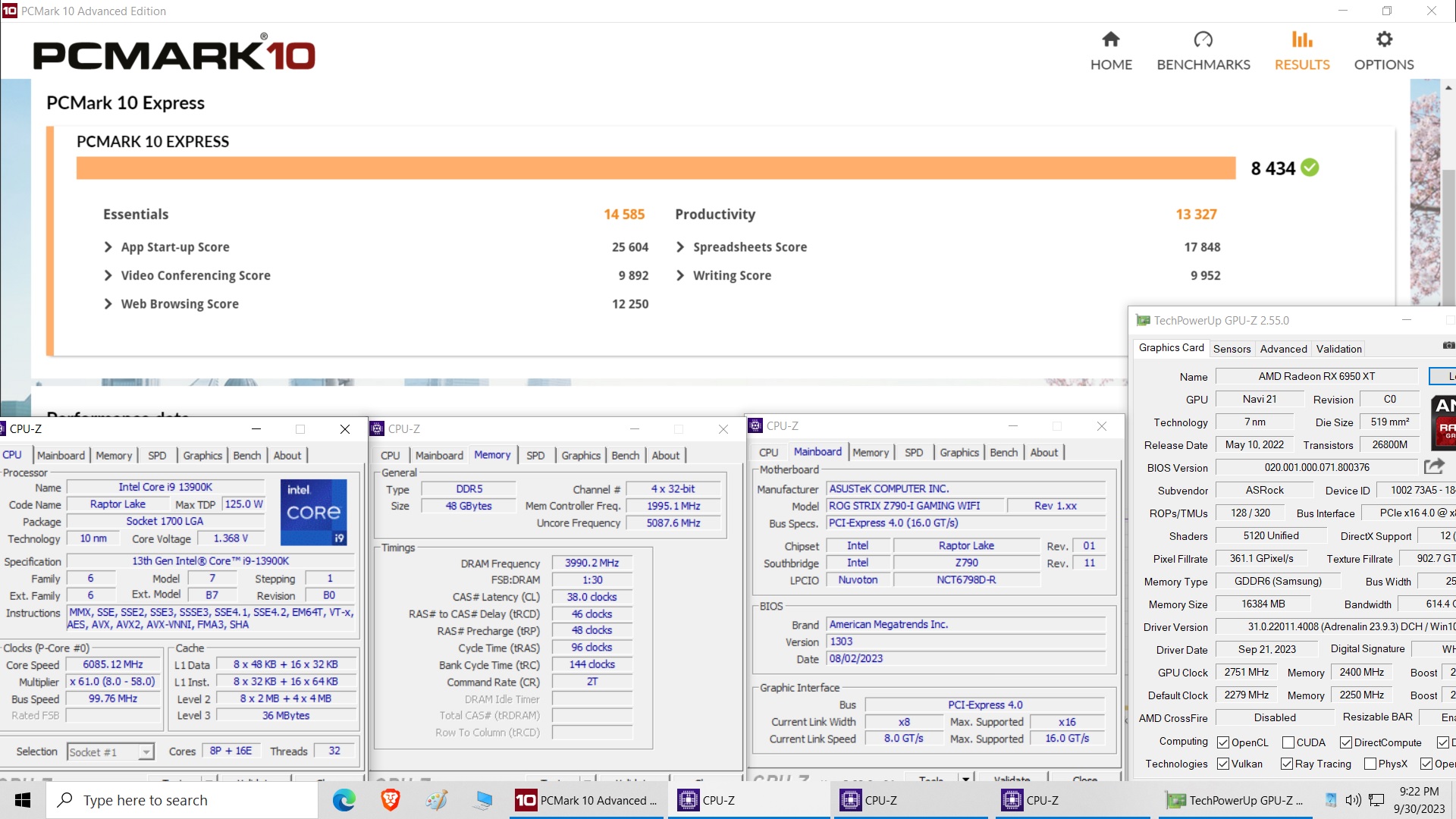This screenshot has height=819, width=1456.
Task: Click the Core Speed 6085.12 MHz value
Action: pyautogui.click(x=113, y=664)
